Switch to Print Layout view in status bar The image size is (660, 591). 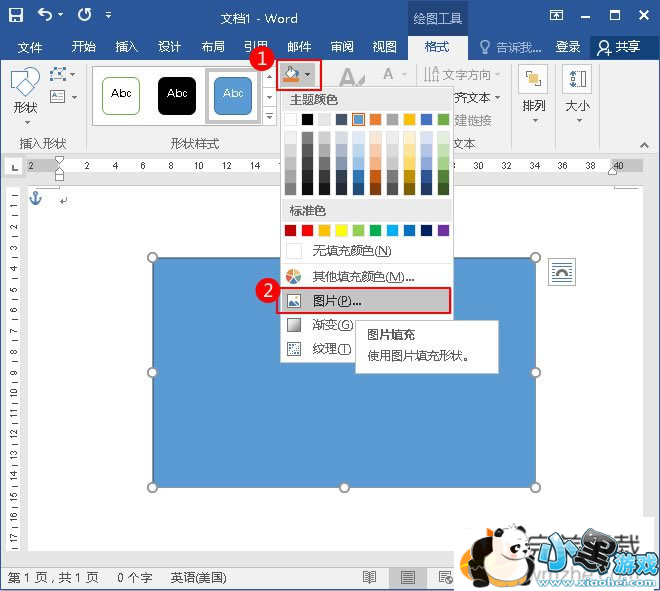click(x=407, y=578)
